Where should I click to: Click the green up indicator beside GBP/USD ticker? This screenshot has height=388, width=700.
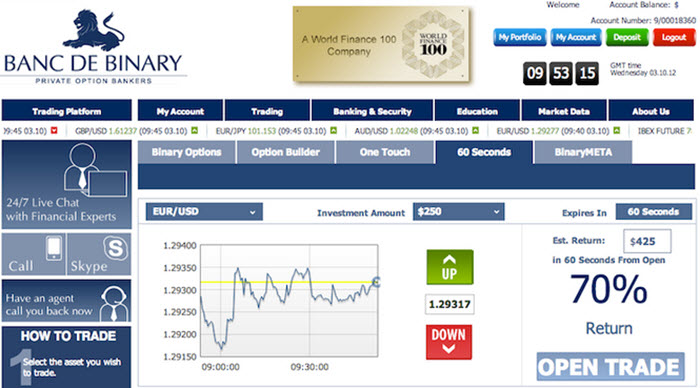click(x=195, y=130)
